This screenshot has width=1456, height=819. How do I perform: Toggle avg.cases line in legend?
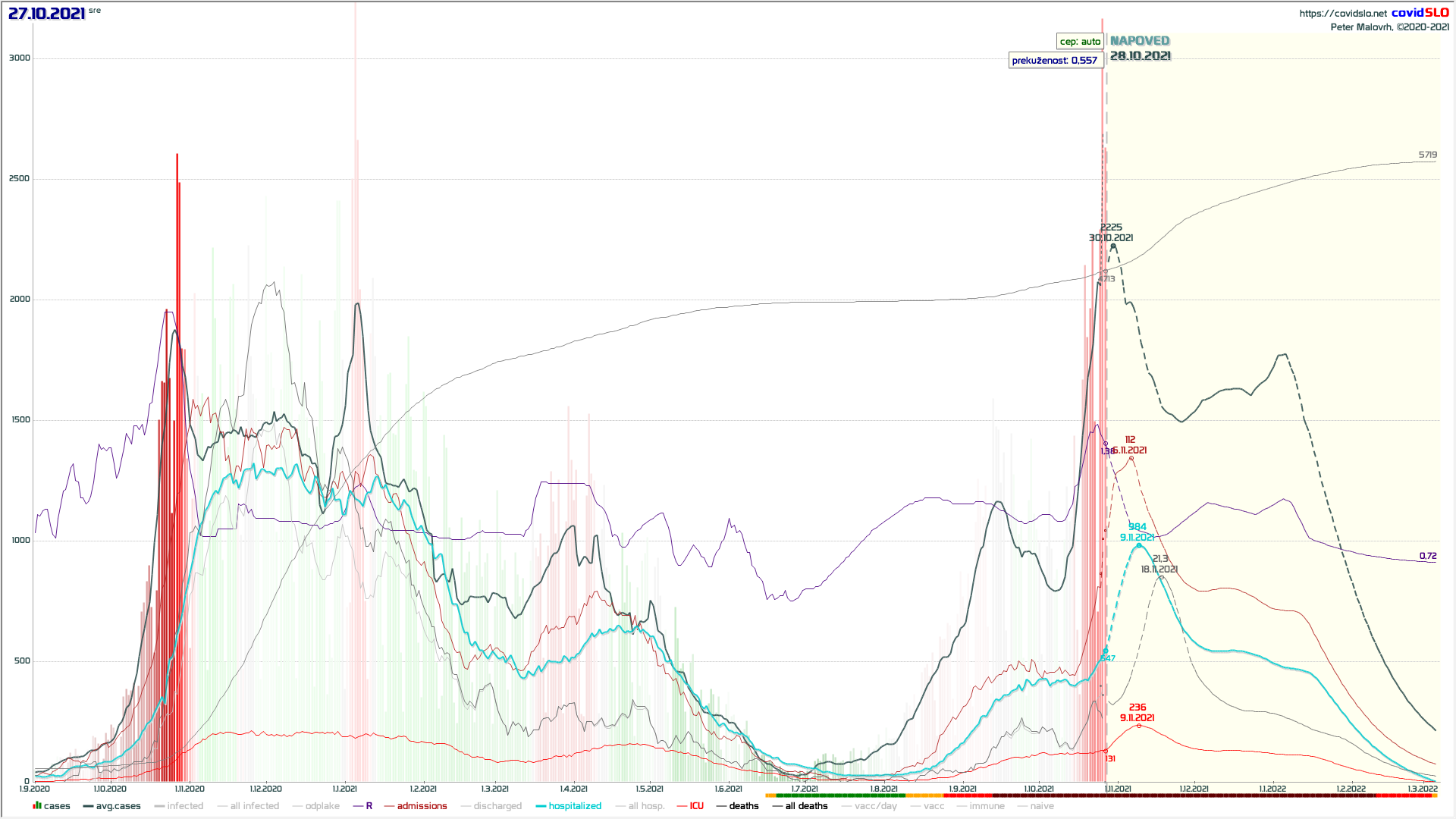(x=118, y=806)
